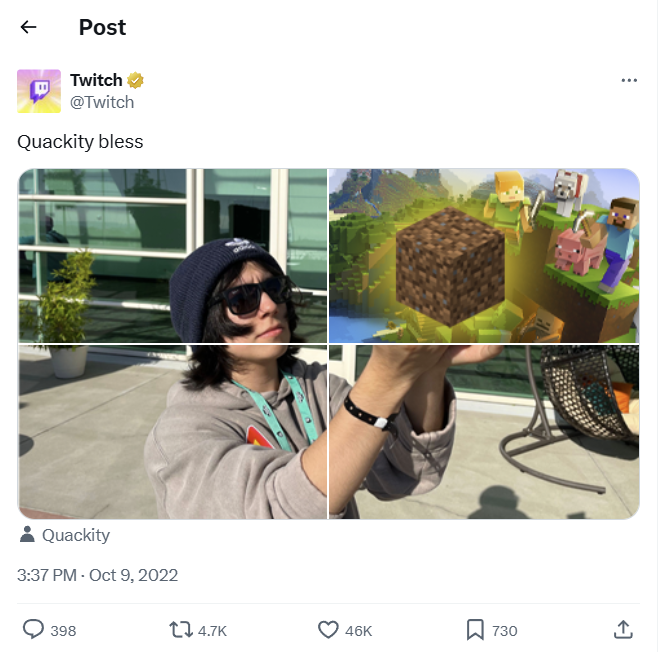Screen dimensions: 658x652
Task: View the Minecraft dirt block image
Action: [x=484, y=256]
